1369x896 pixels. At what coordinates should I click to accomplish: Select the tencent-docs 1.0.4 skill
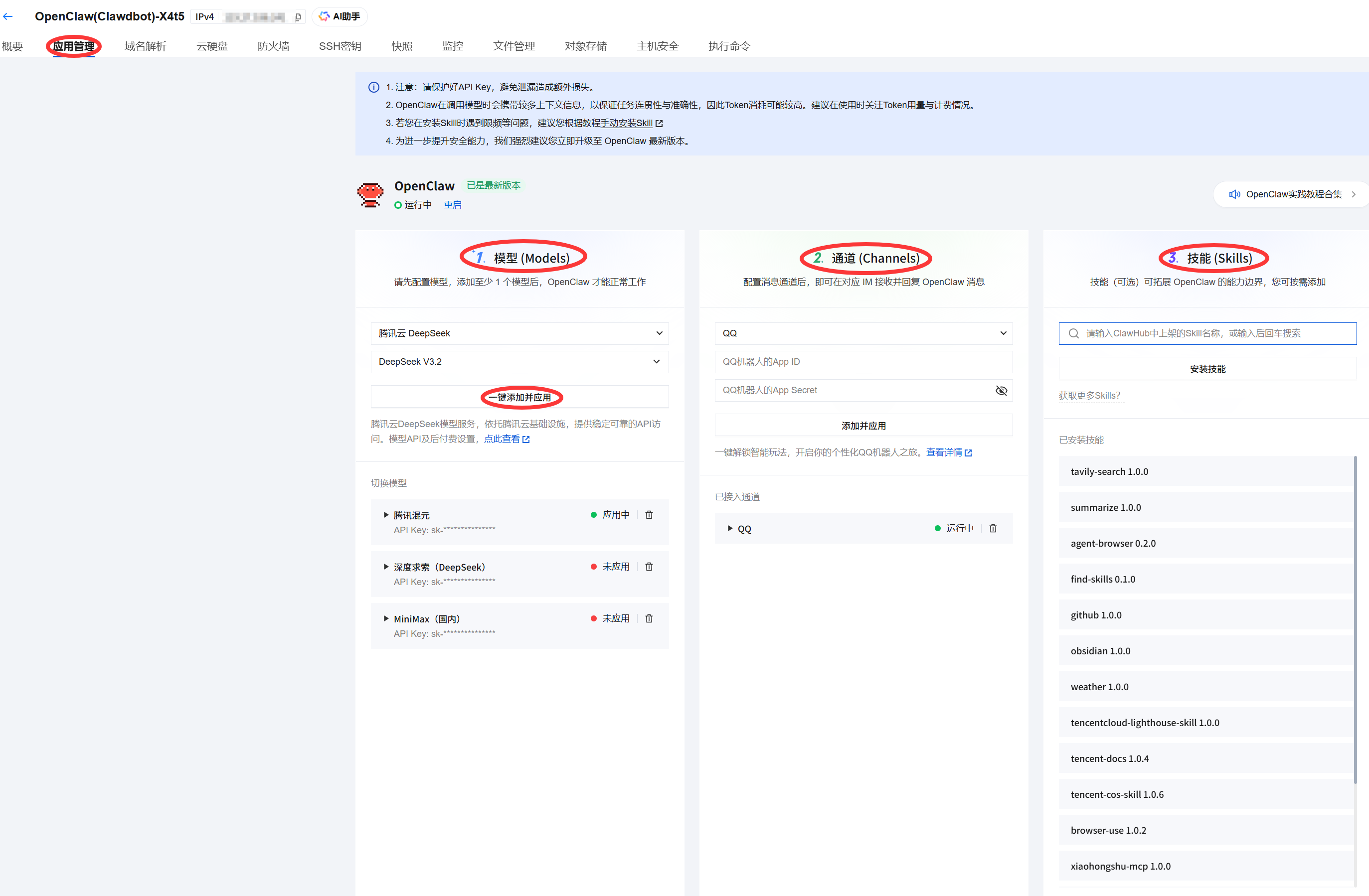[x=1205, y=758]
